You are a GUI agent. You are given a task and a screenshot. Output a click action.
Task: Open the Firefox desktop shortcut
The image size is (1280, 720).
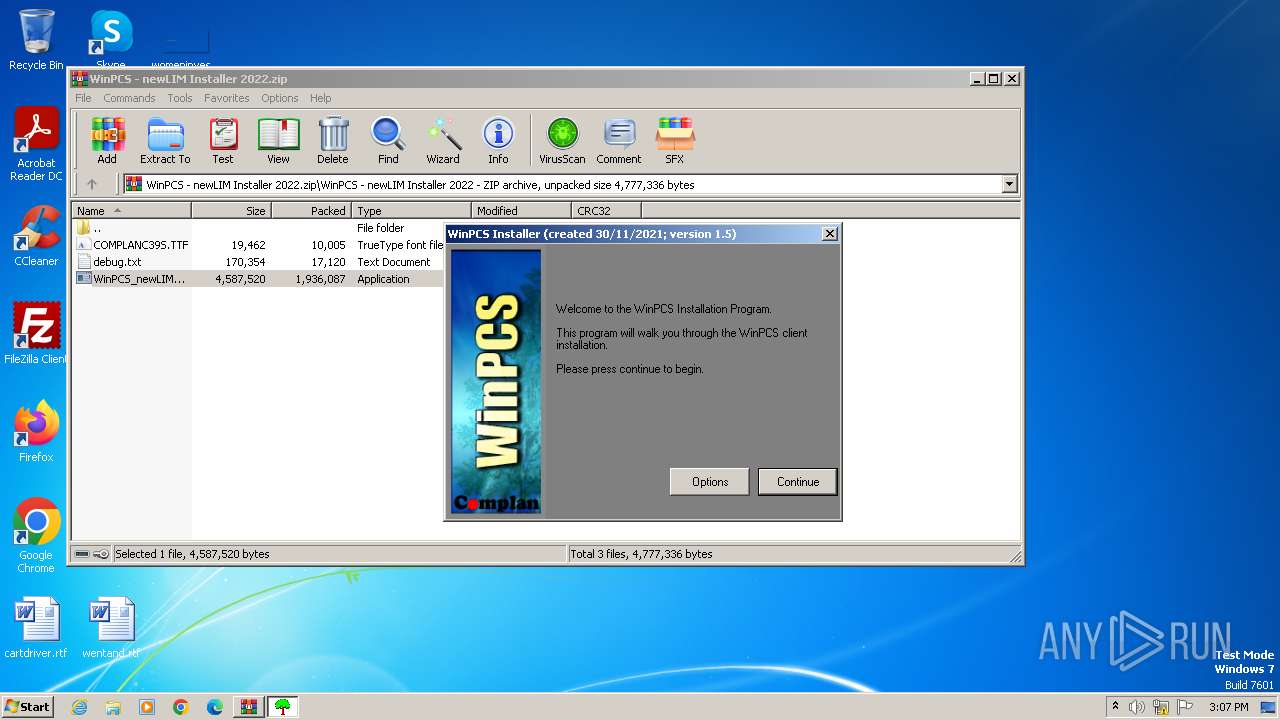pyautogui.click(x=36, y=432)
